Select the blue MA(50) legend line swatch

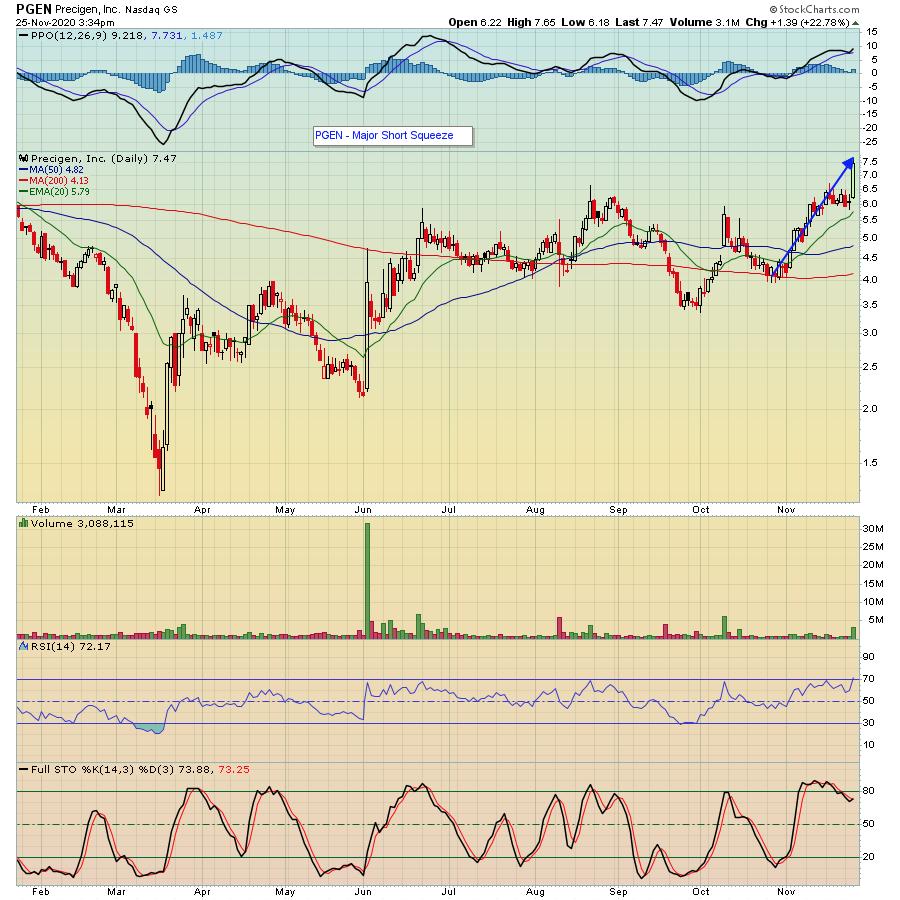click(24, 170)
